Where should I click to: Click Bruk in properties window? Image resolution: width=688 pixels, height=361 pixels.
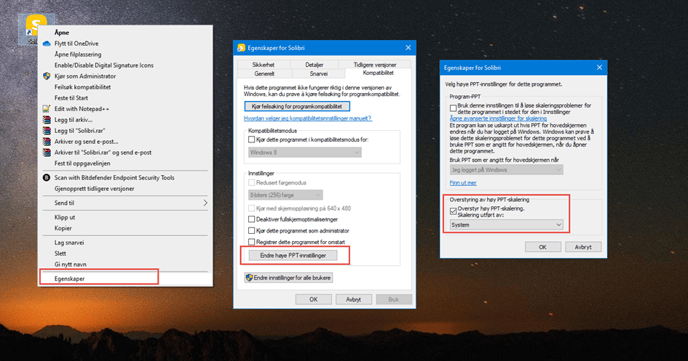tap(394, 299)
